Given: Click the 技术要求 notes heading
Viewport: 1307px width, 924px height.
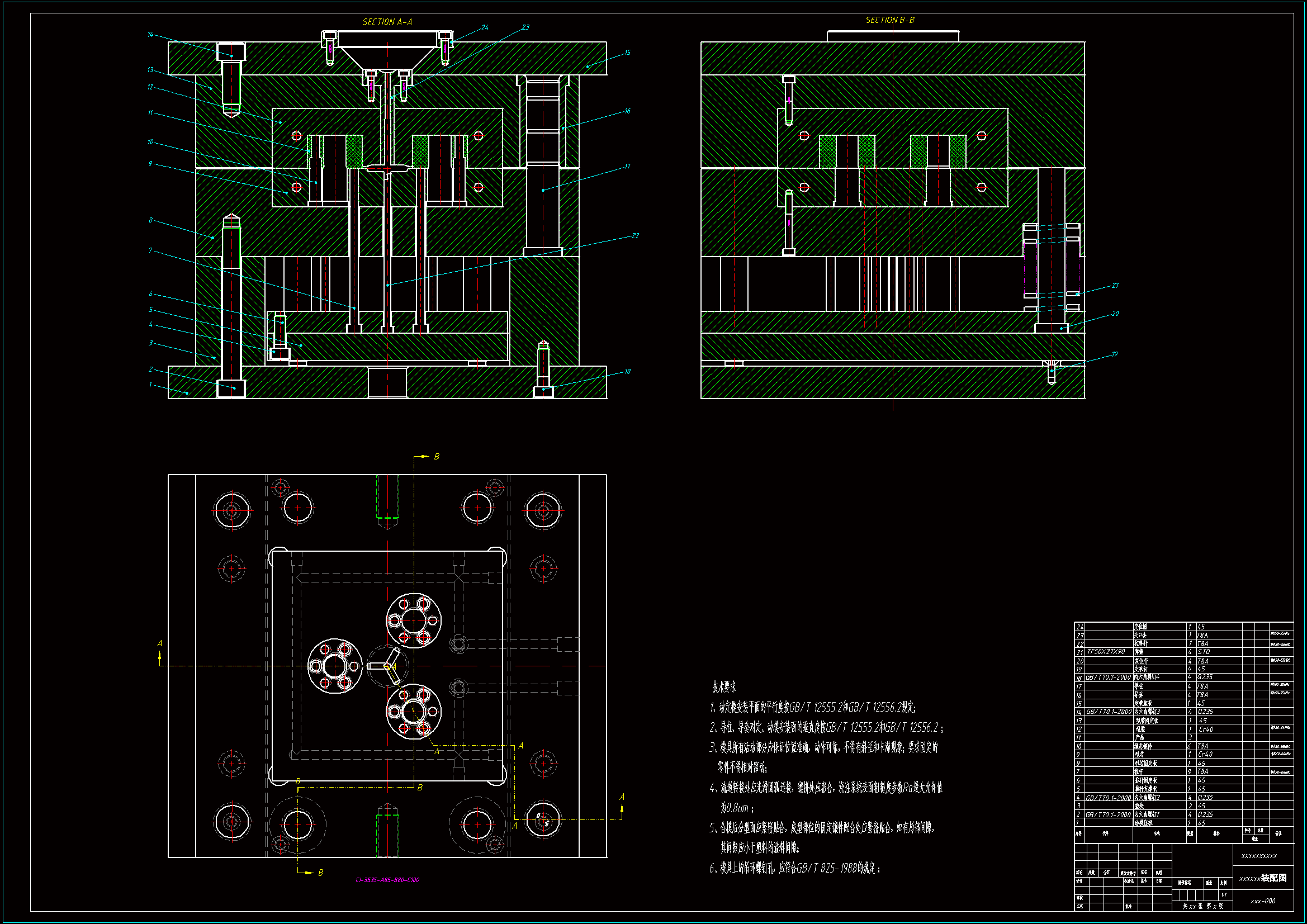Looking at the screenshot, I should 723,687.
